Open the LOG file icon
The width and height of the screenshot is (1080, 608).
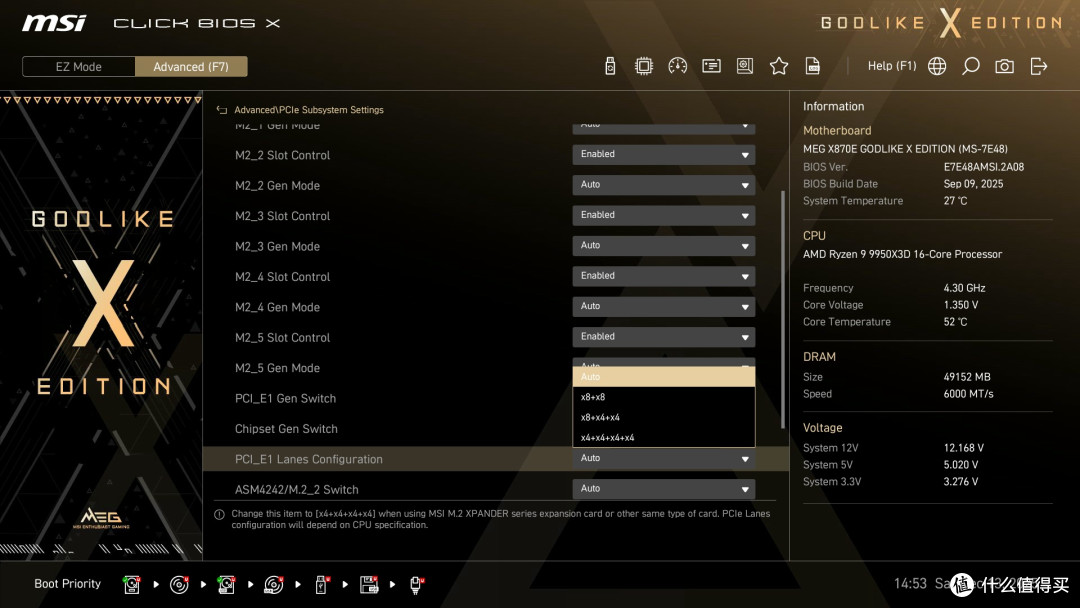[813, 66]
